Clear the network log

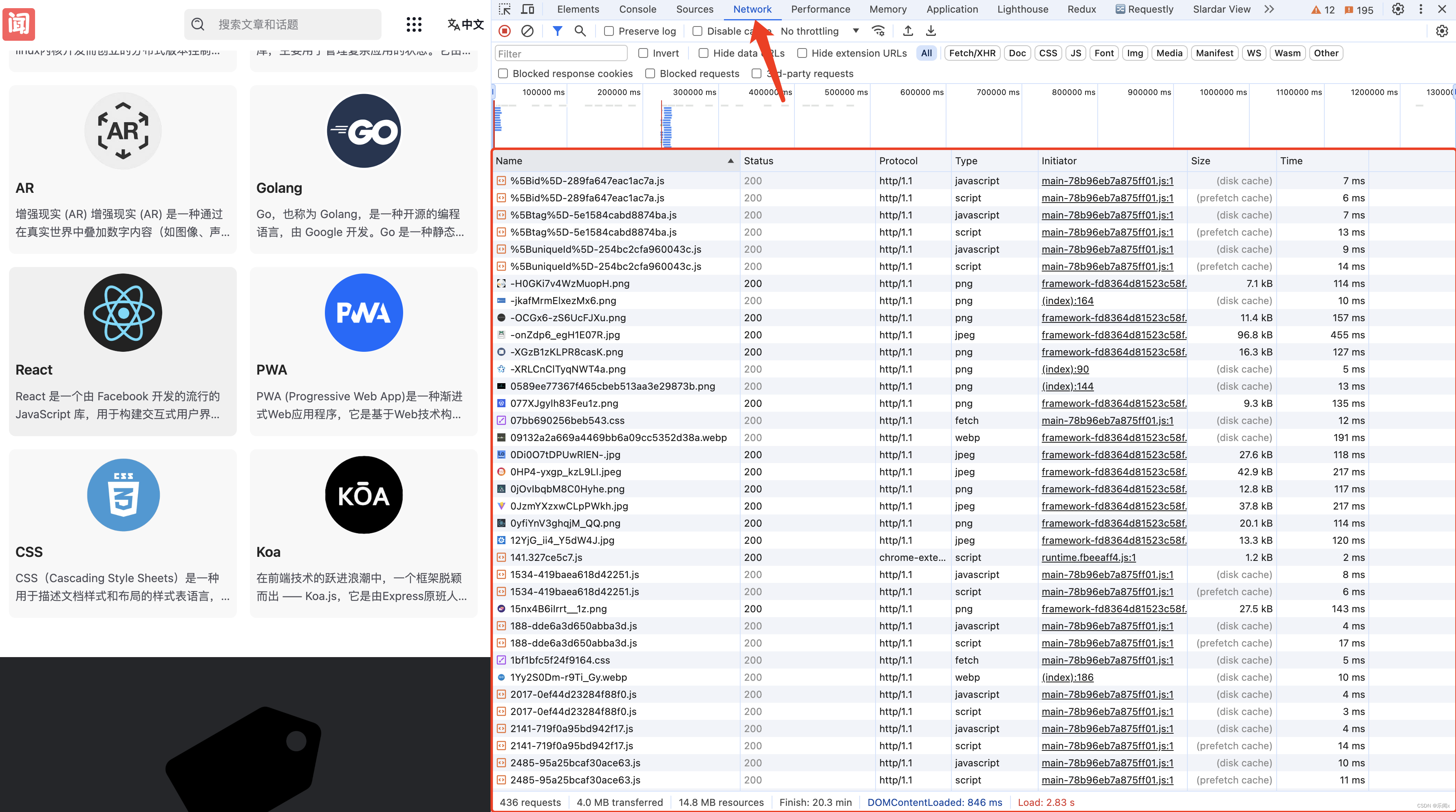click(527, 31)
